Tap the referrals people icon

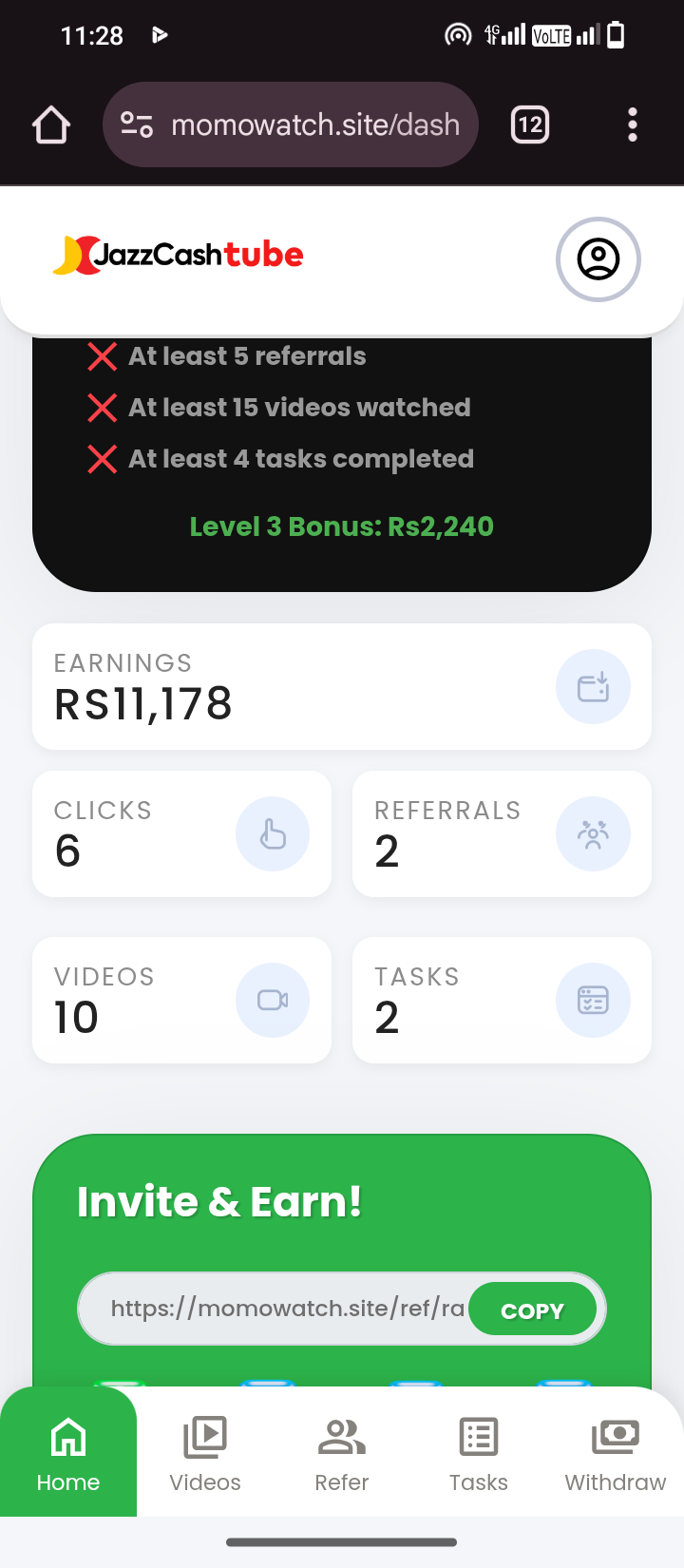point(593,834)
